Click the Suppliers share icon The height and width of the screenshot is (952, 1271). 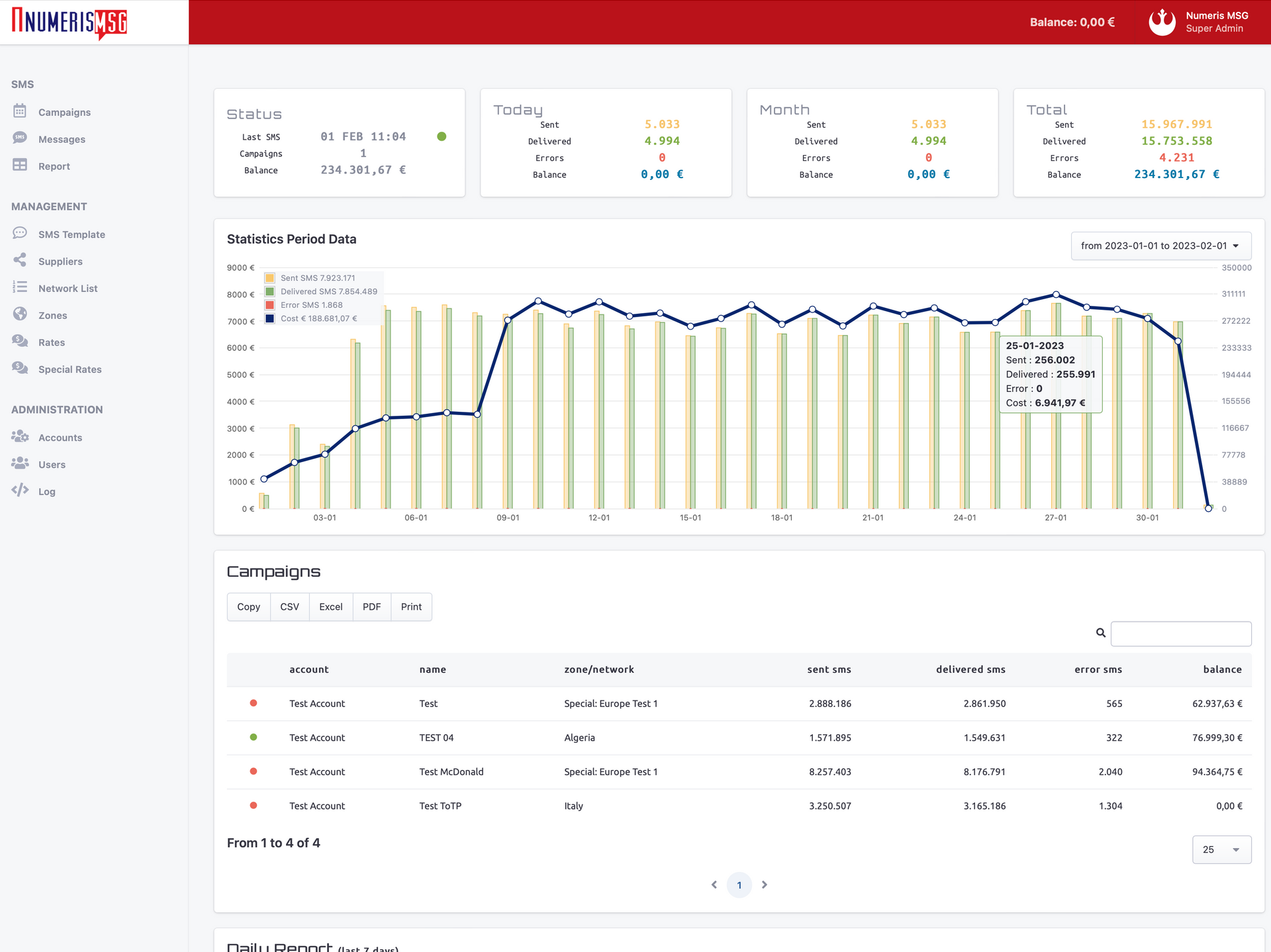pos(20,261)
